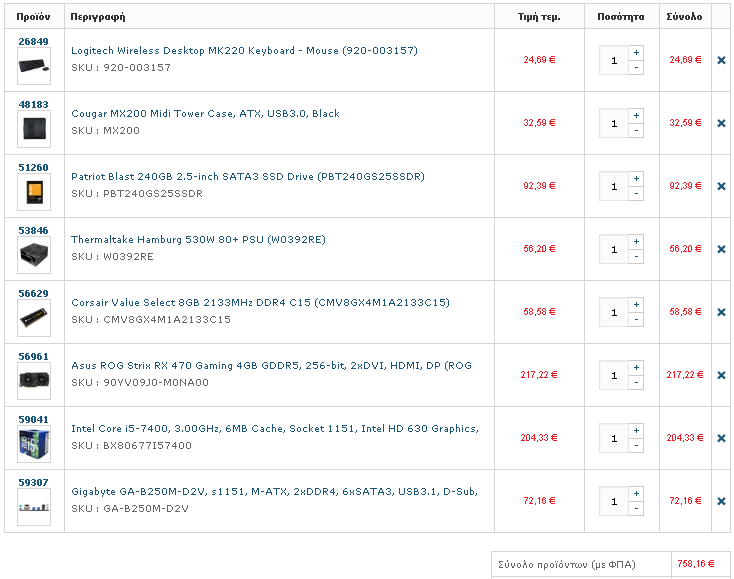
Task: Open Cougar MX200 case thumbnail image
Action: (x=34, y=129)
